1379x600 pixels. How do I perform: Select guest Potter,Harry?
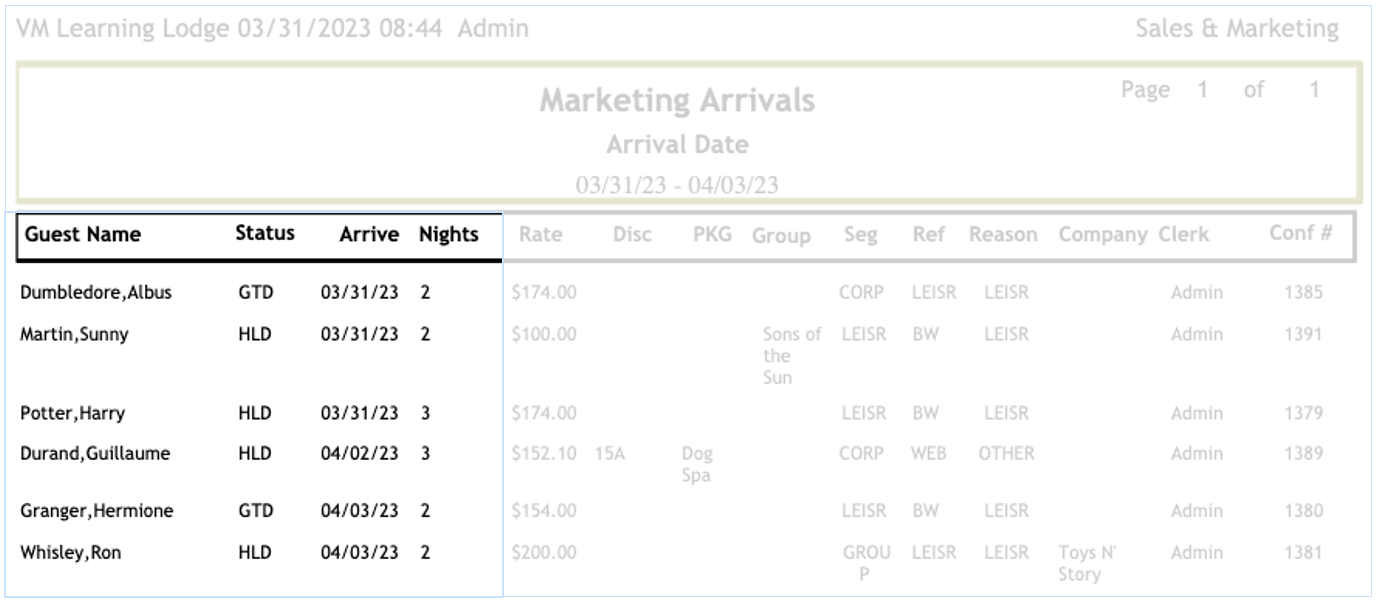tap(74, 413)
